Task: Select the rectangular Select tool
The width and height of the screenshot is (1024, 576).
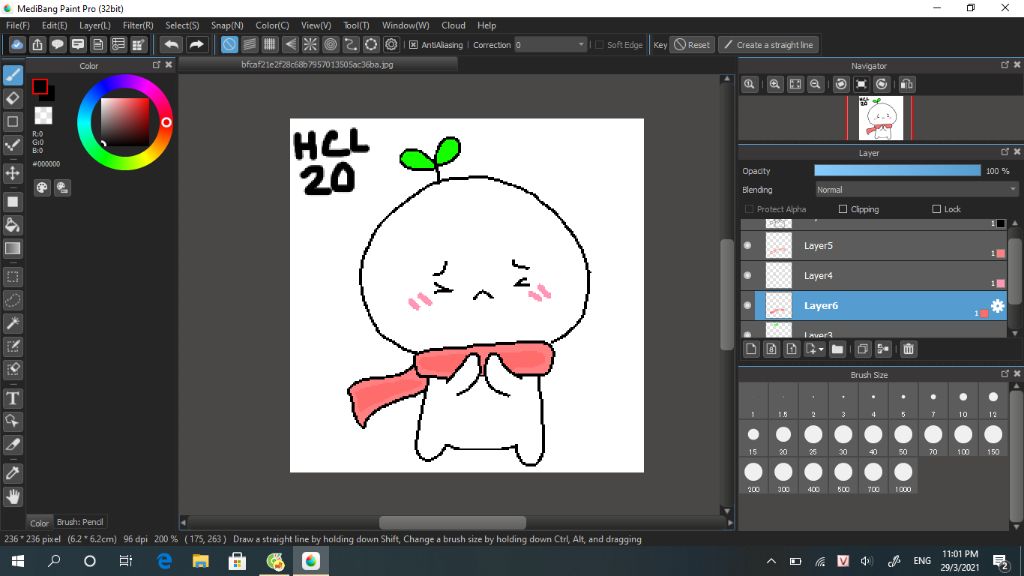Action: (x=13, y=277)
